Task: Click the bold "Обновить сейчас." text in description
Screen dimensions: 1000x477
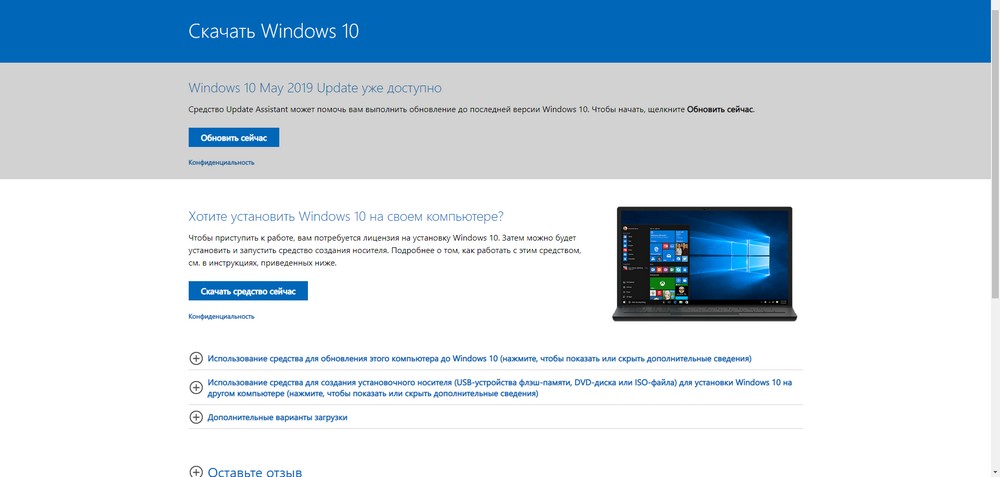Action: [x=720, y=110]
